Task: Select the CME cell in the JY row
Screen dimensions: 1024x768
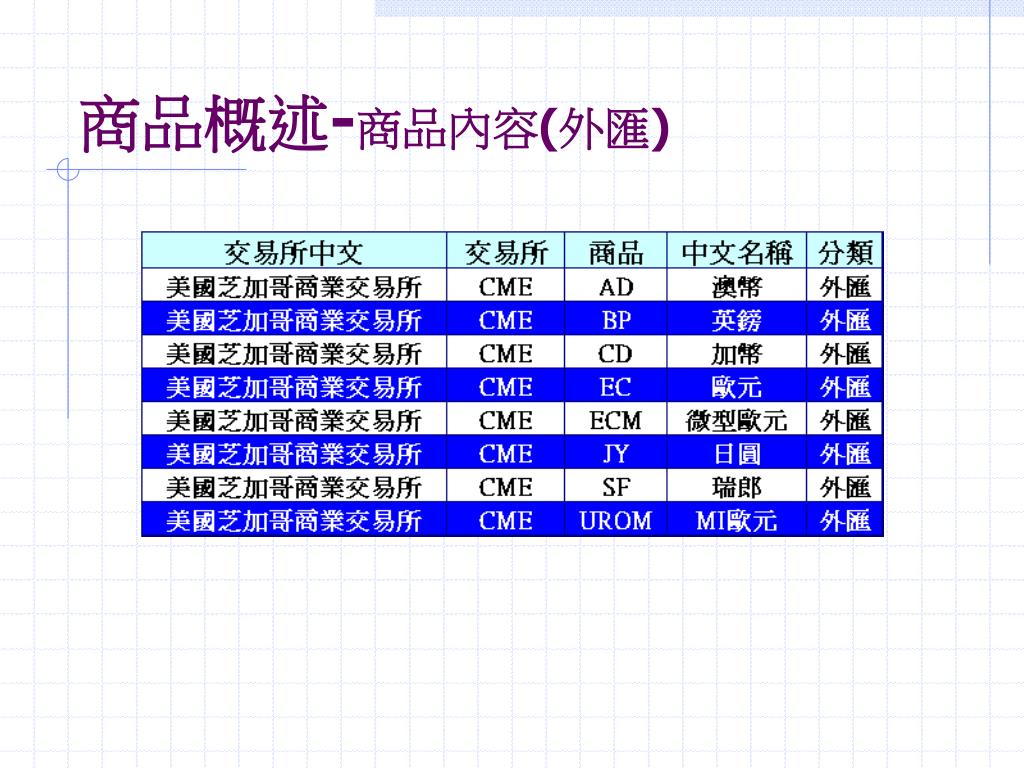Action: coord(505,452)
